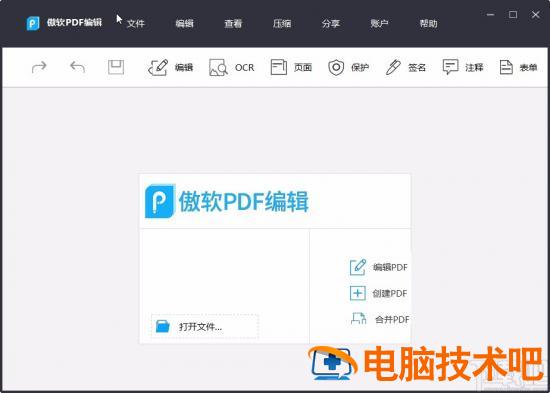This screenshot has height=393, width=550.
Task: Open the 注释 comment tool
Action: tap(463, 67)
